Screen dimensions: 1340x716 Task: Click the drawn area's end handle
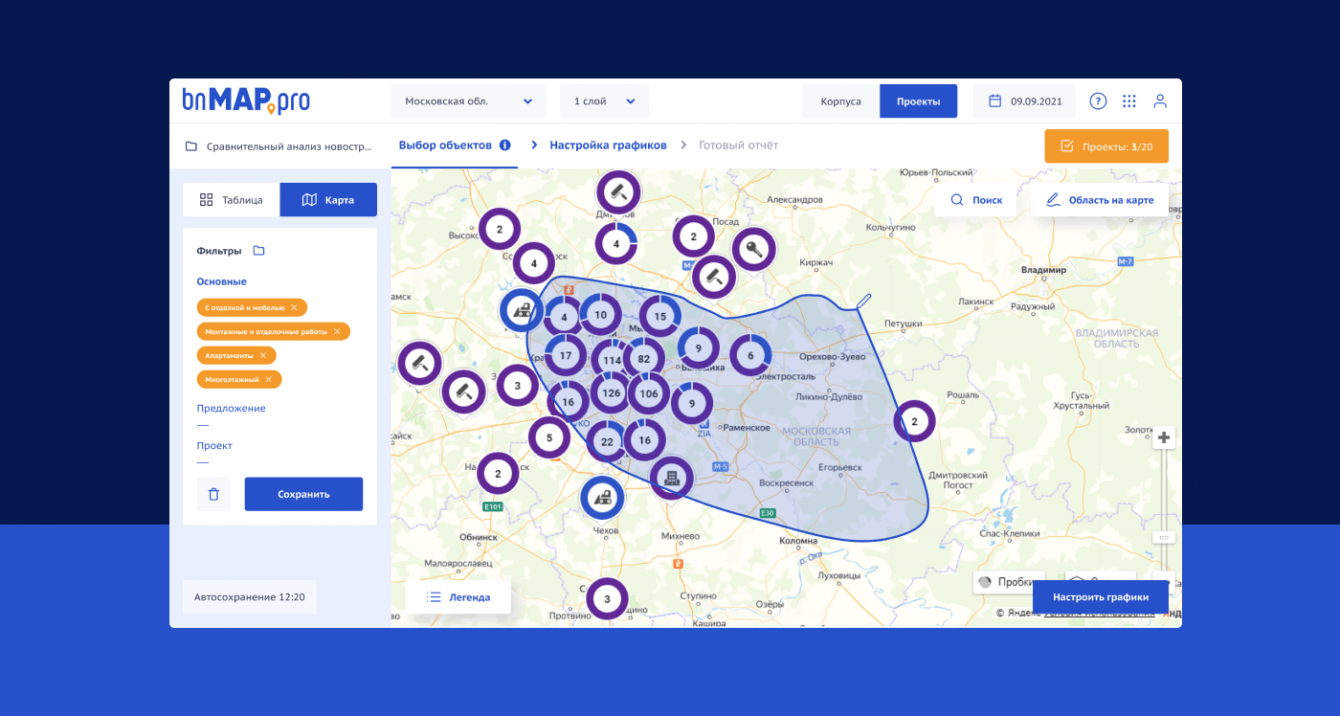pos(864,300)
